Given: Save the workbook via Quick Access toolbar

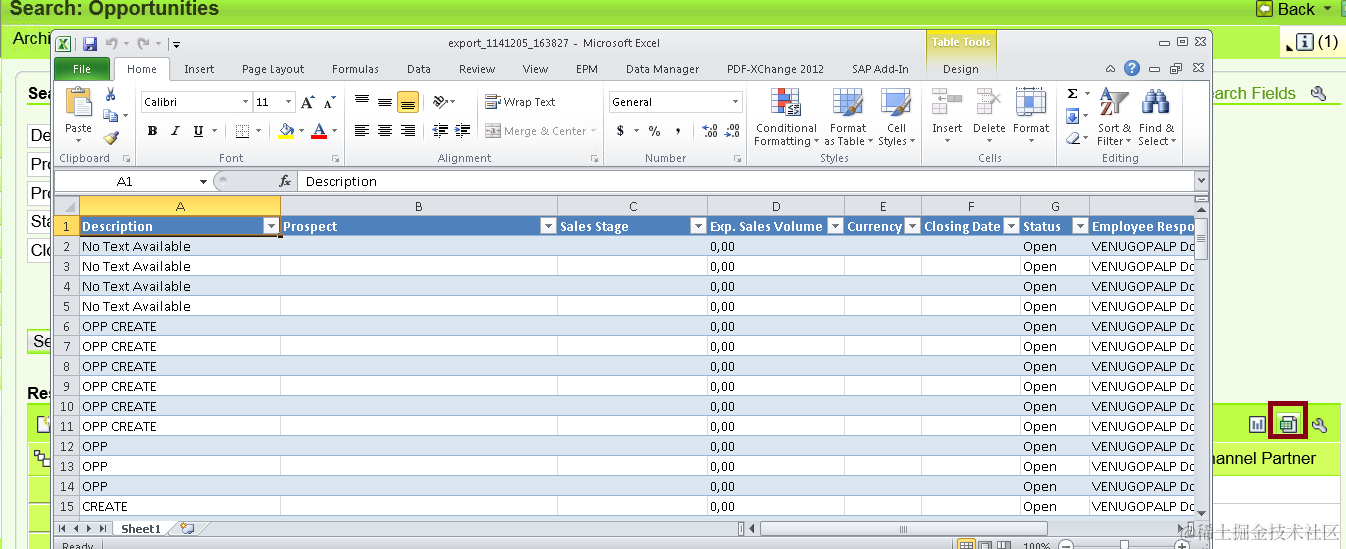Looking at the screenshot, I should pos(90,44).
